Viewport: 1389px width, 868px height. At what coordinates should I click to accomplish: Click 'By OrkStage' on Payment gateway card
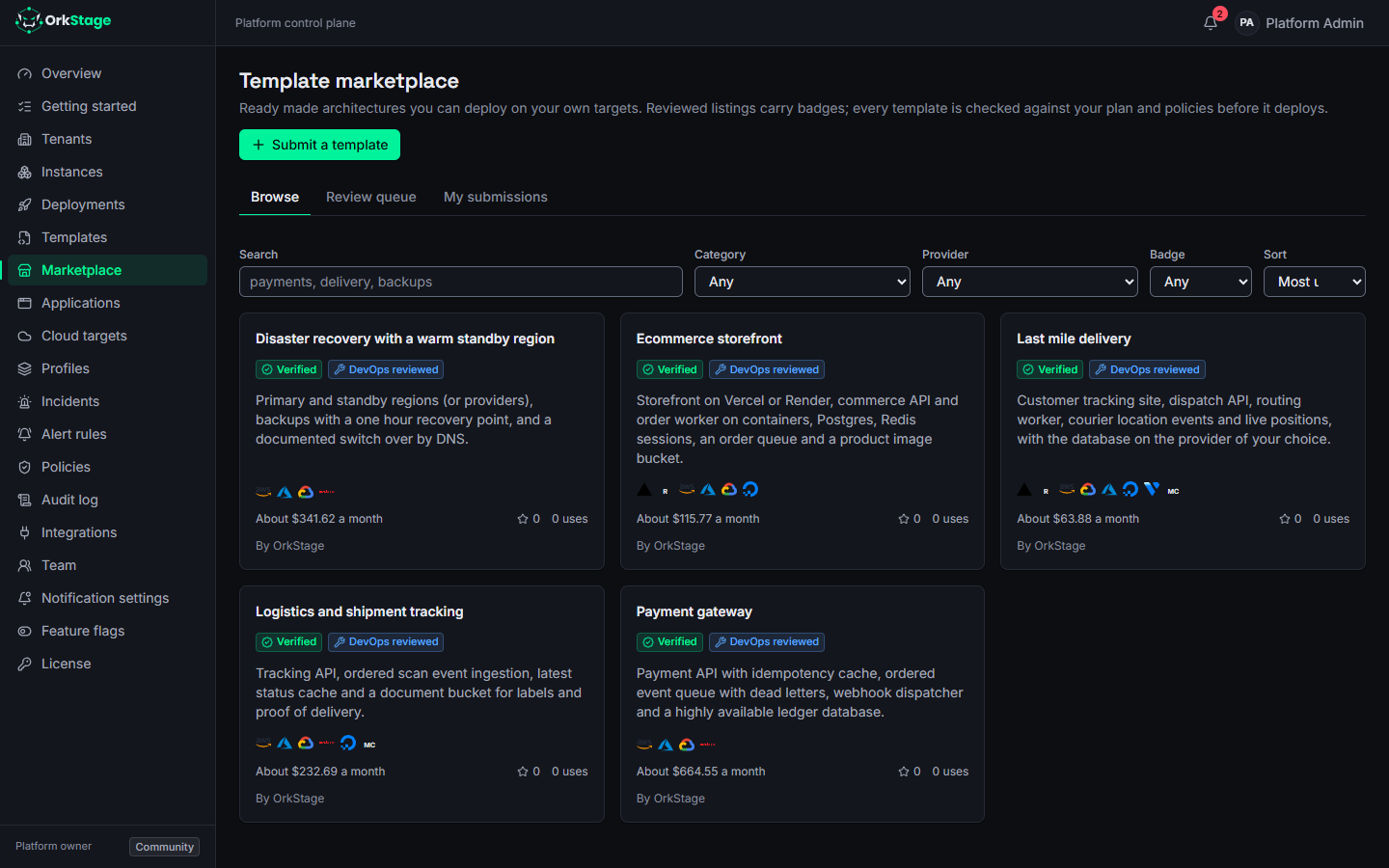pos(670,799)
